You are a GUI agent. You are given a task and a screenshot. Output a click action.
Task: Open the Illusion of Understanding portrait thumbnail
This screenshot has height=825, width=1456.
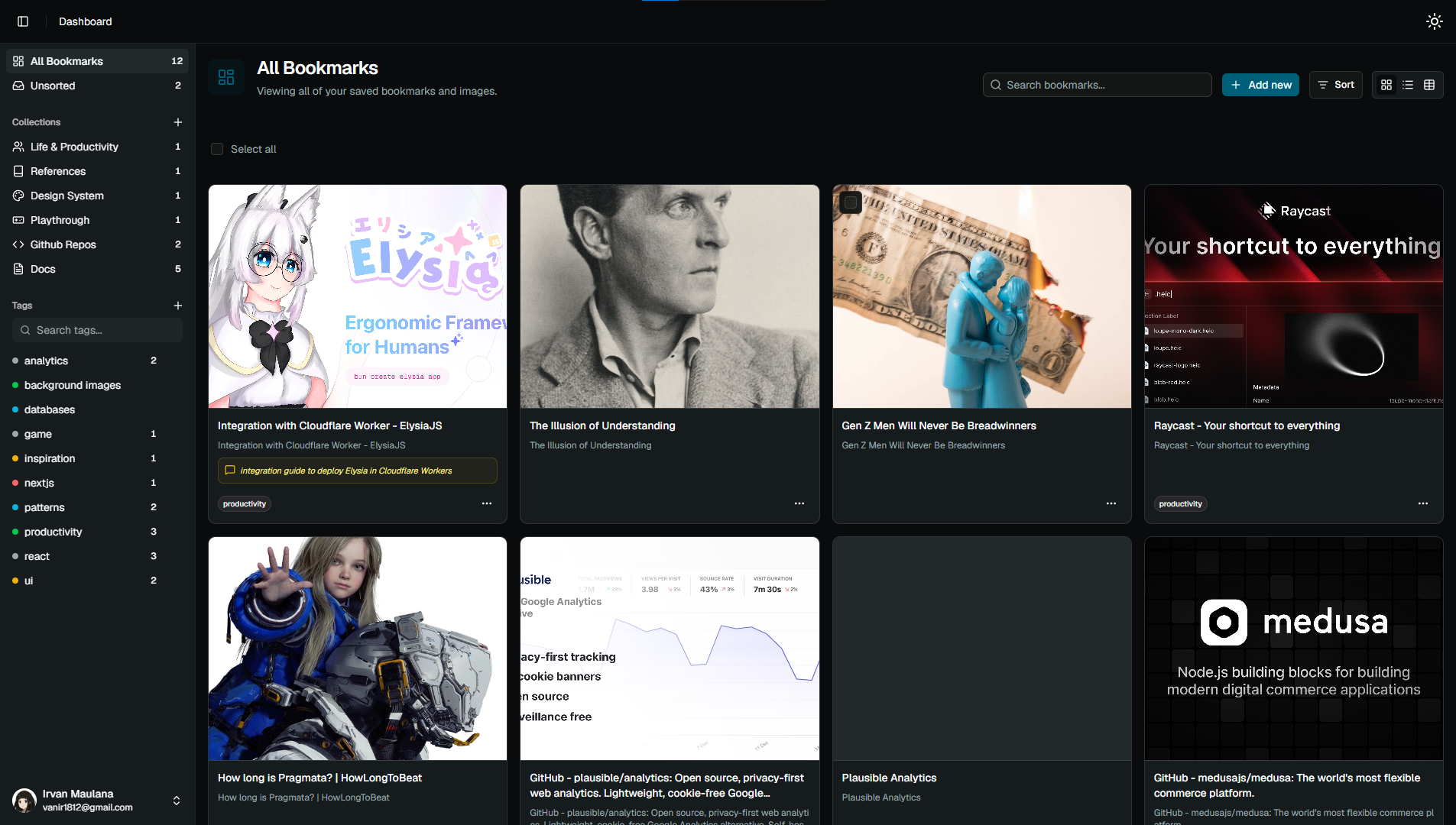pyautogui.click(x=670, y=296)
